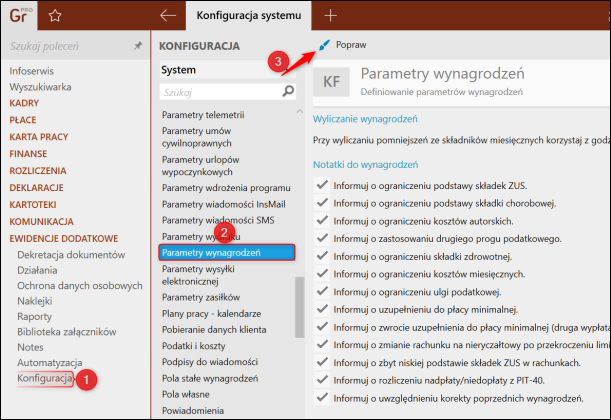The width and height of the screenshot is (611, 420).
Task: Open Konfiguracja in the left sidebar
Action: pos(44,378)
